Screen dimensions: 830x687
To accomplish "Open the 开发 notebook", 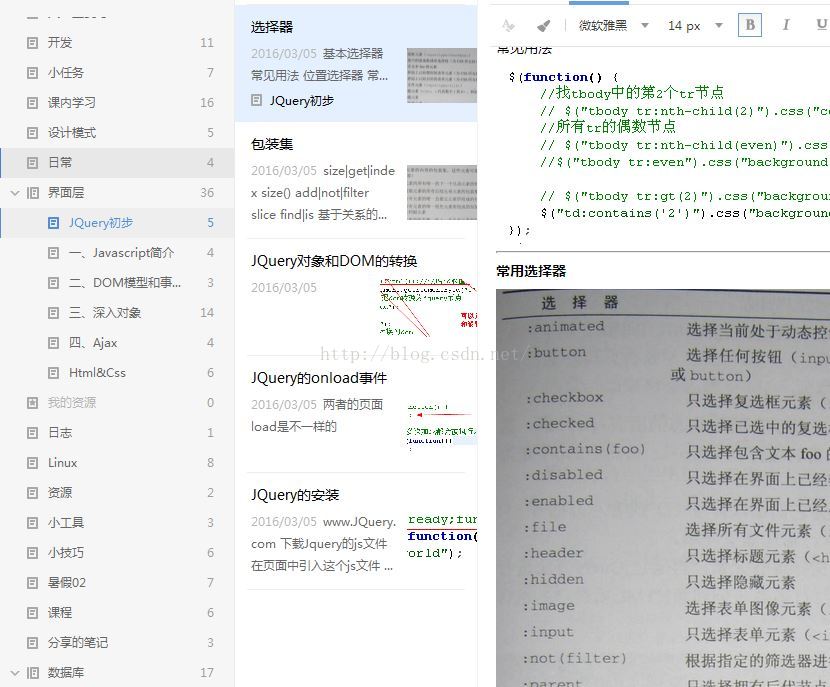I will (117, 43).
